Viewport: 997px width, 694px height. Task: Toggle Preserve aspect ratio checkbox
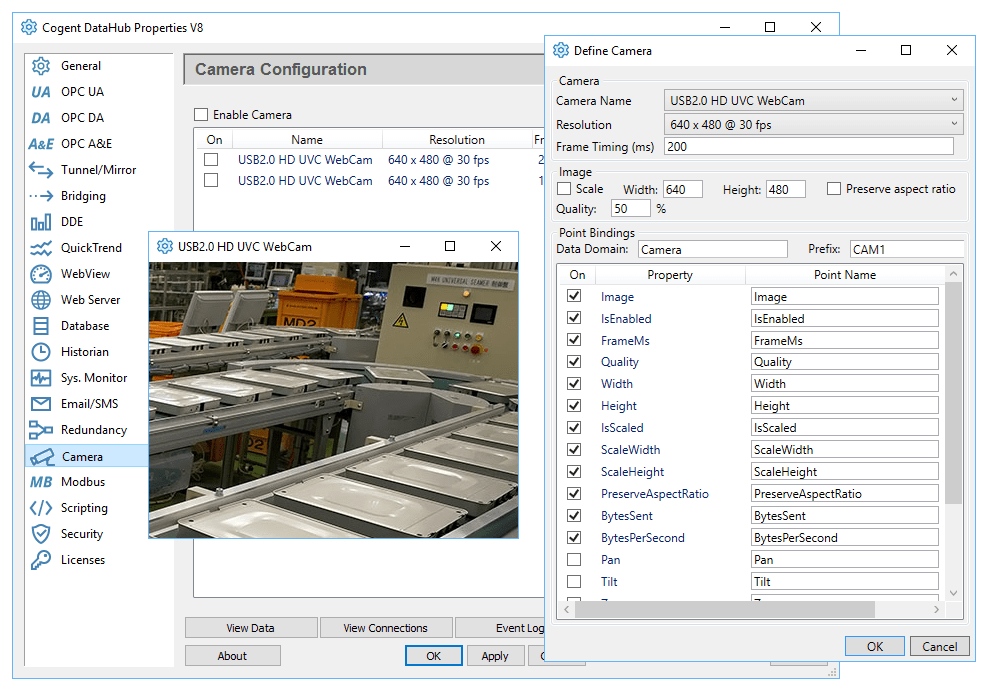coord(834,189)
